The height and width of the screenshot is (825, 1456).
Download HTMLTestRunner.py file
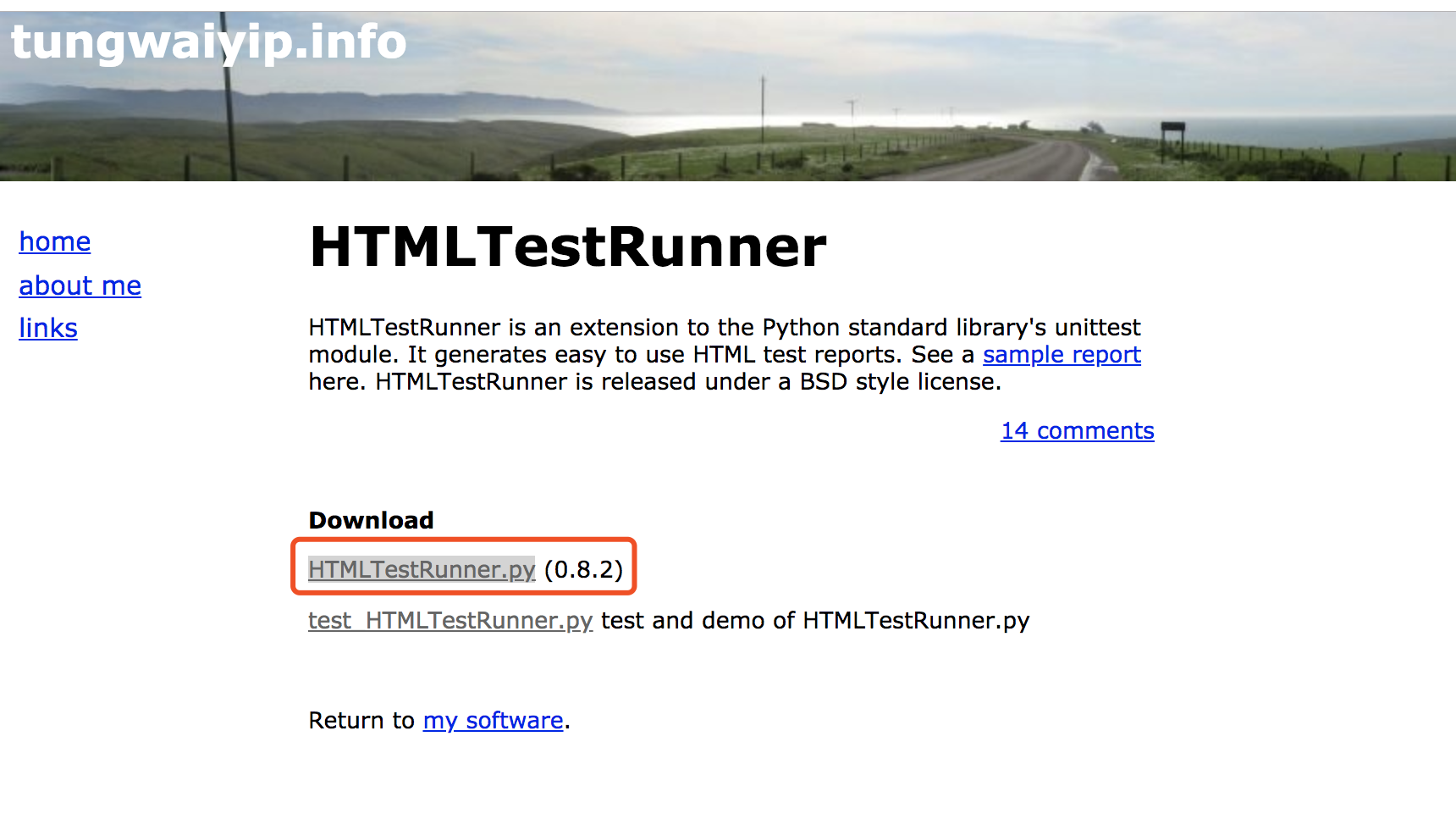(x=422, y=570)
